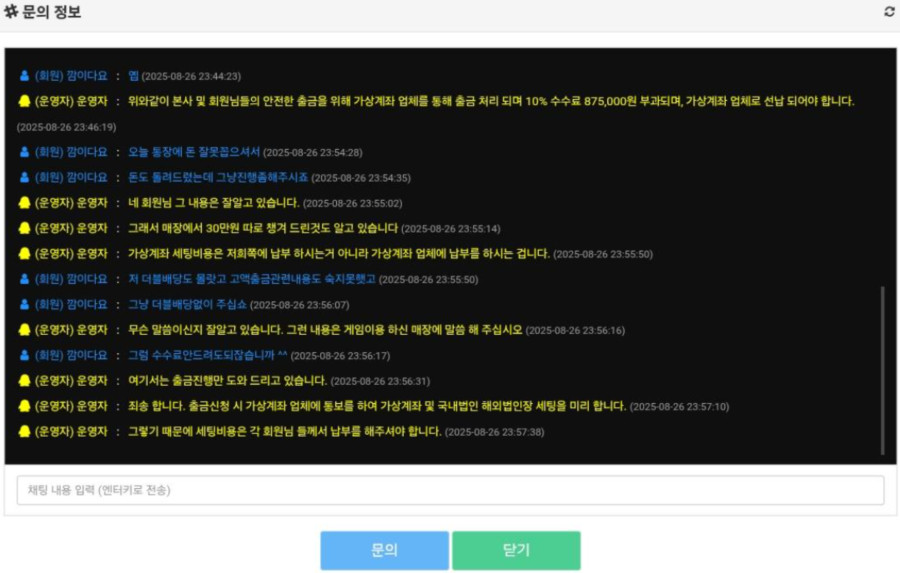
Task: Click the refresh icon at top right
Action: click(x=889, y=11)
